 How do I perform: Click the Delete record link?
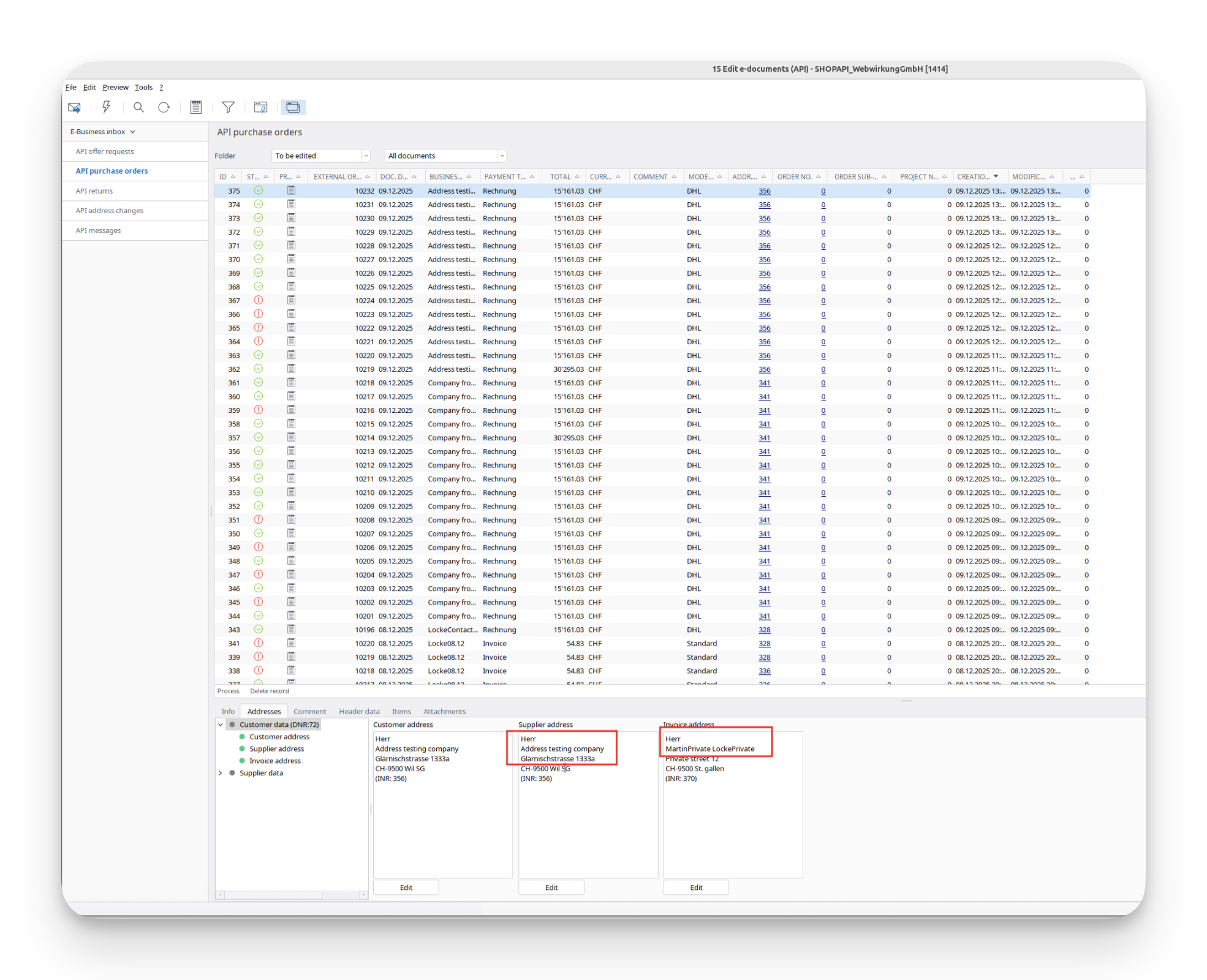(269, 691)
